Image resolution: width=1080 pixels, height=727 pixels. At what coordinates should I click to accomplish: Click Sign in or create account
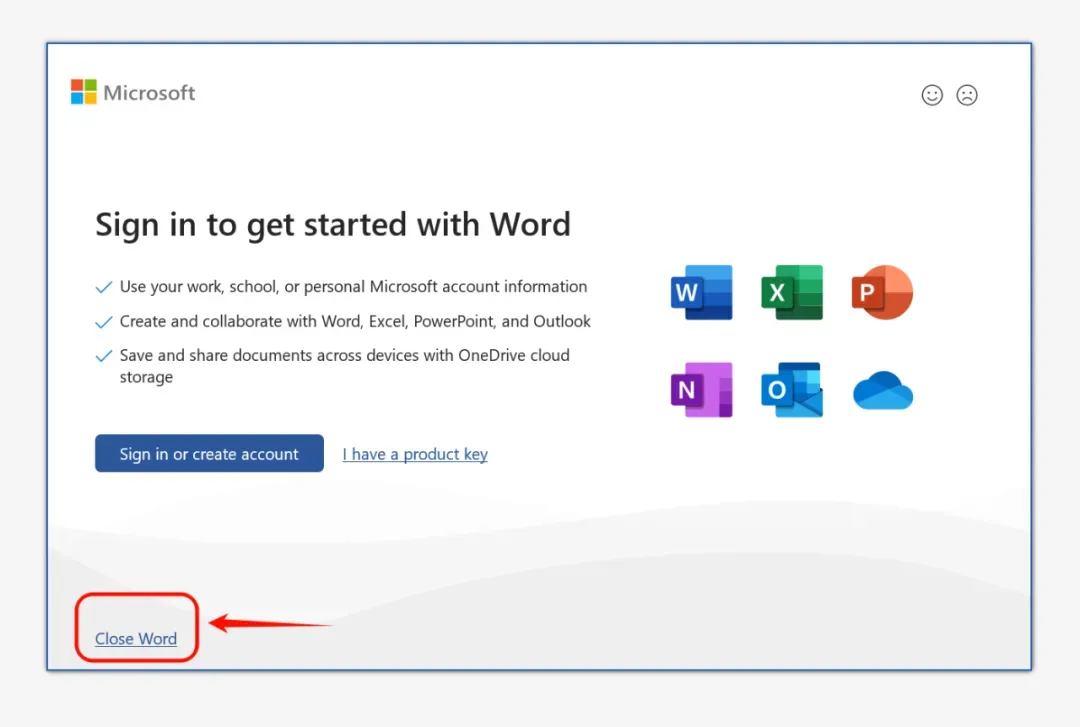point(209,453)
